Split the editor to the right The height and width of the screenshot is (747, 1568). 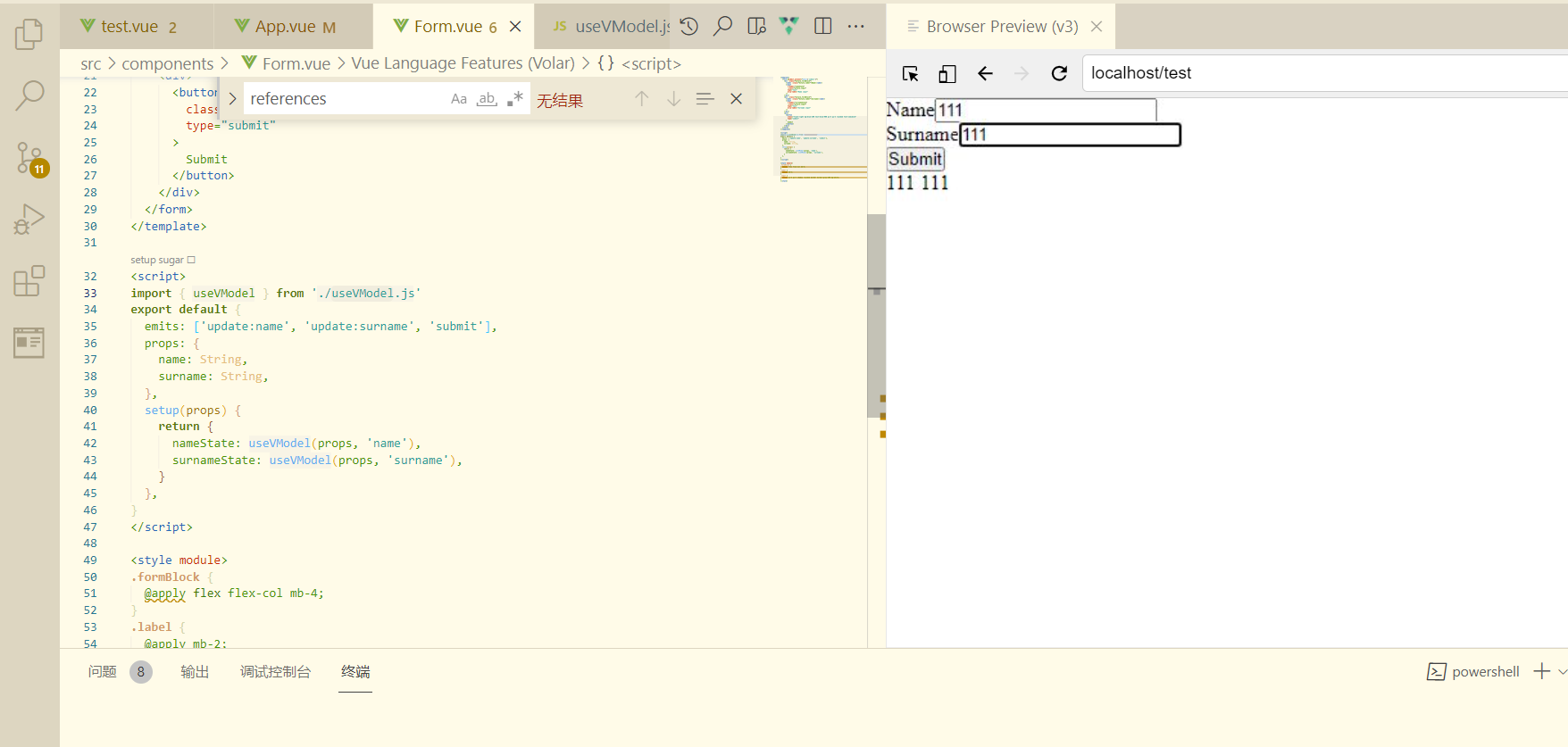[x=823, y=26]
